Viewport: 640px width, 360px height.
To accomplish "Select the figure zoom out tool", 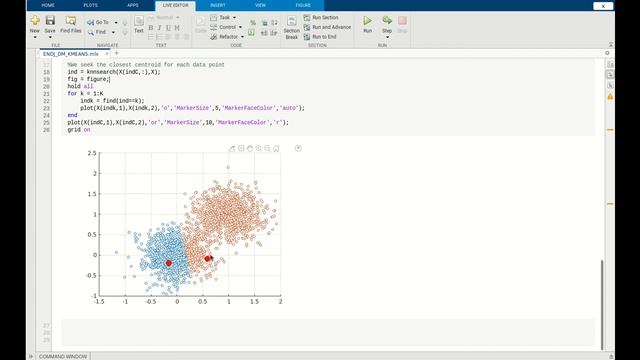I will (x=267, y=148).
